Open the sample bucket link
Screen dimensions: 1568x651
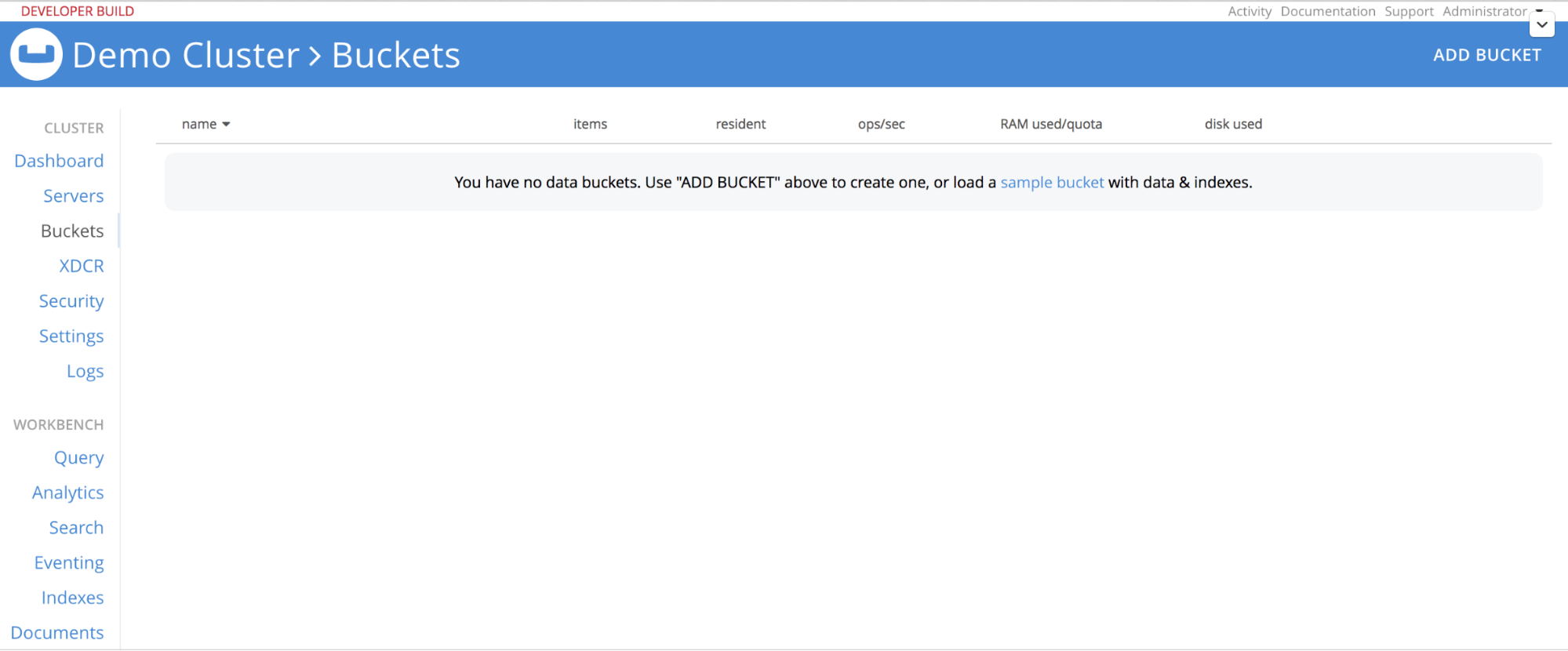1052,182
